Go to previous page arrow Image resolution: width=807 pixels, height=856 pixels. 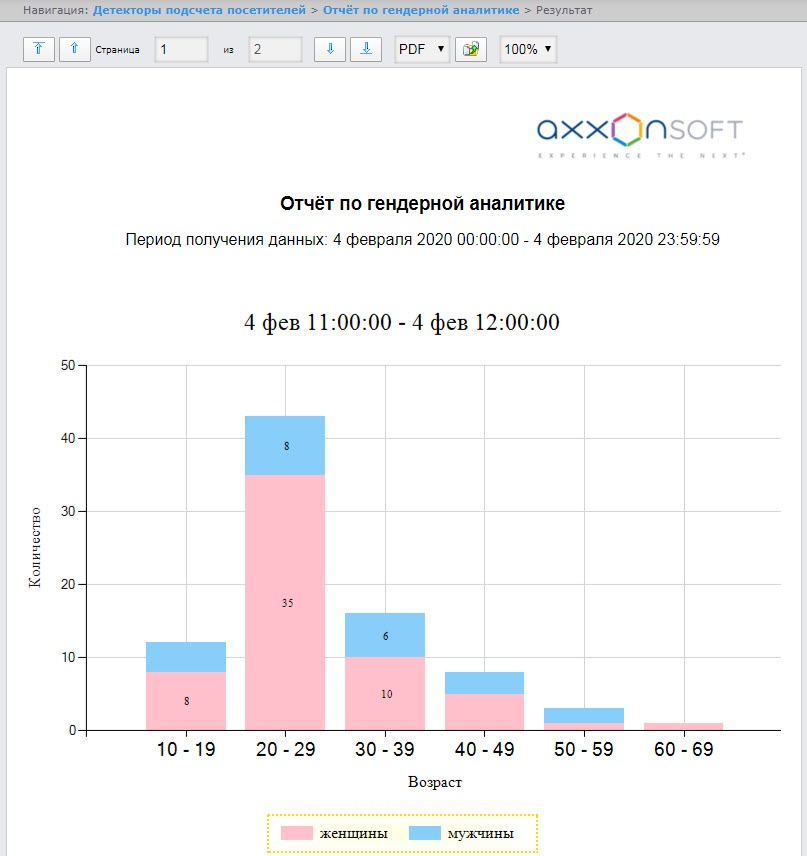click(75, 49)
